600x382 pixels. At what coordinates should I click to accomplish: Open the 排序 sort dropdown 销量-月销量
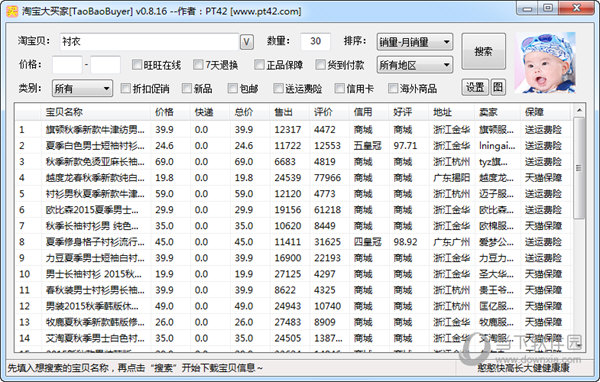(415, 42)
